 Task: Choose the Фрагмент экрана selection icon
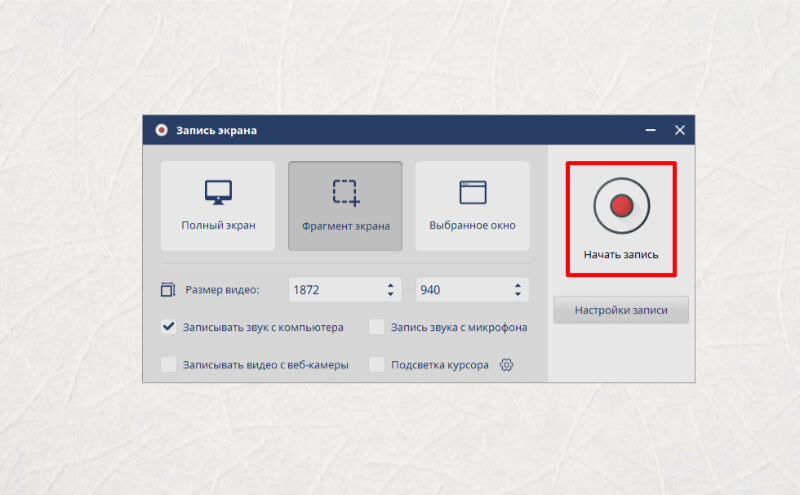346,192
